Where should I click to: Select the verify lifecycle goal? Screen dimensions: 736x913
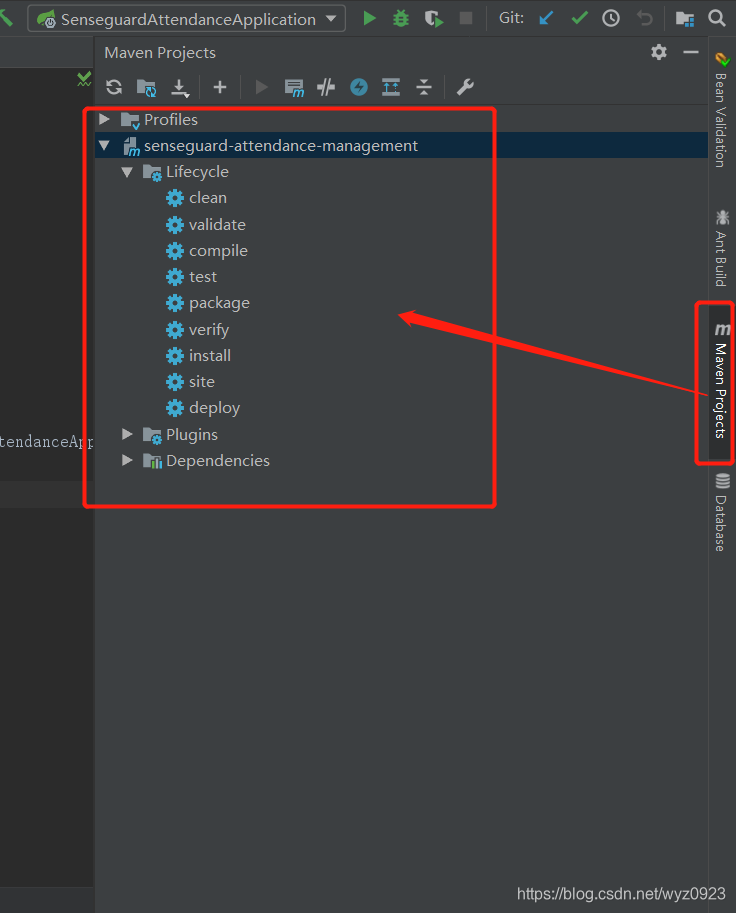209,330
